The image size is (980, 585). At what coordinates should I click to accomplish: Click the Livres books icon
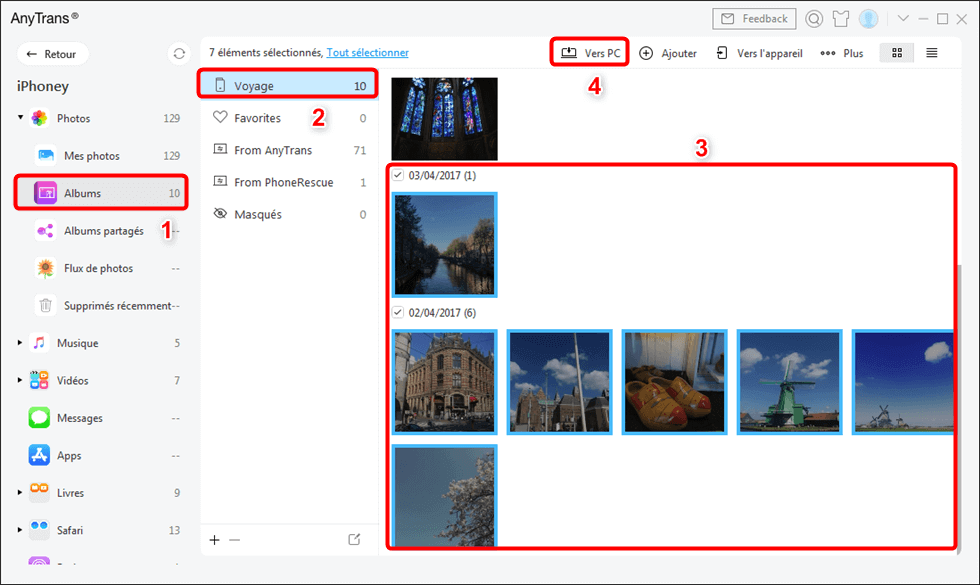point(39,492)
